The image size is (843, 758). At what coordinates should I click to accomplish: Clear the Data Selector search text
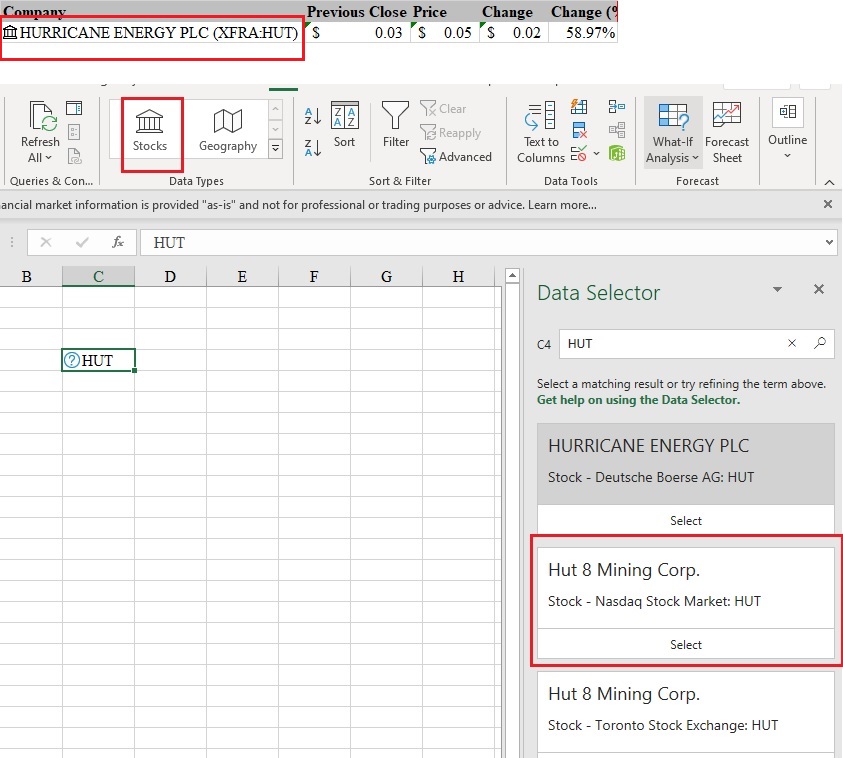pos(792,343)
